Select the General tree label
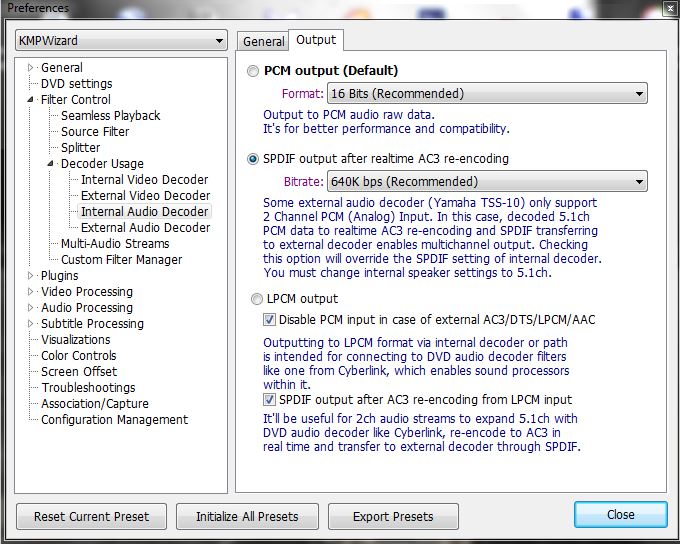 (62, 68)
